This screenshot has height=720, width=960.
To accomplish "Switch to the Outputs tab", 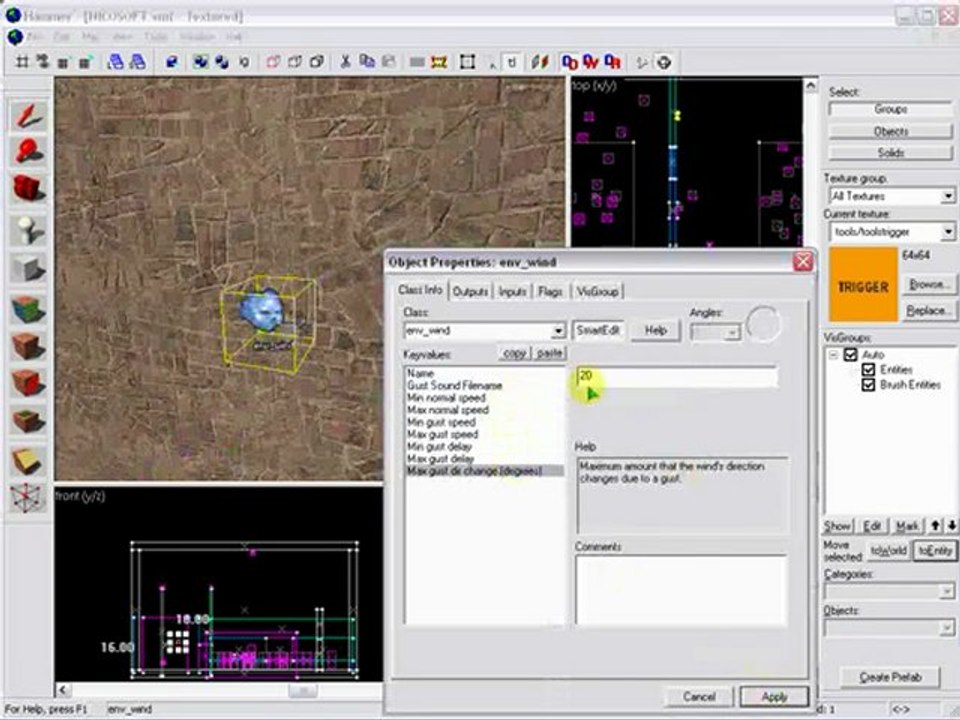I will pyautogui.click(x=470, y=291).
